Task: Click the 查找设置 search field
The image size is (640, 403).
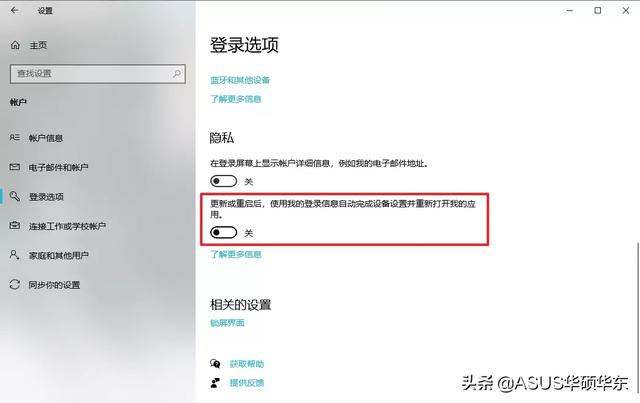Action: tap(98, 74)
